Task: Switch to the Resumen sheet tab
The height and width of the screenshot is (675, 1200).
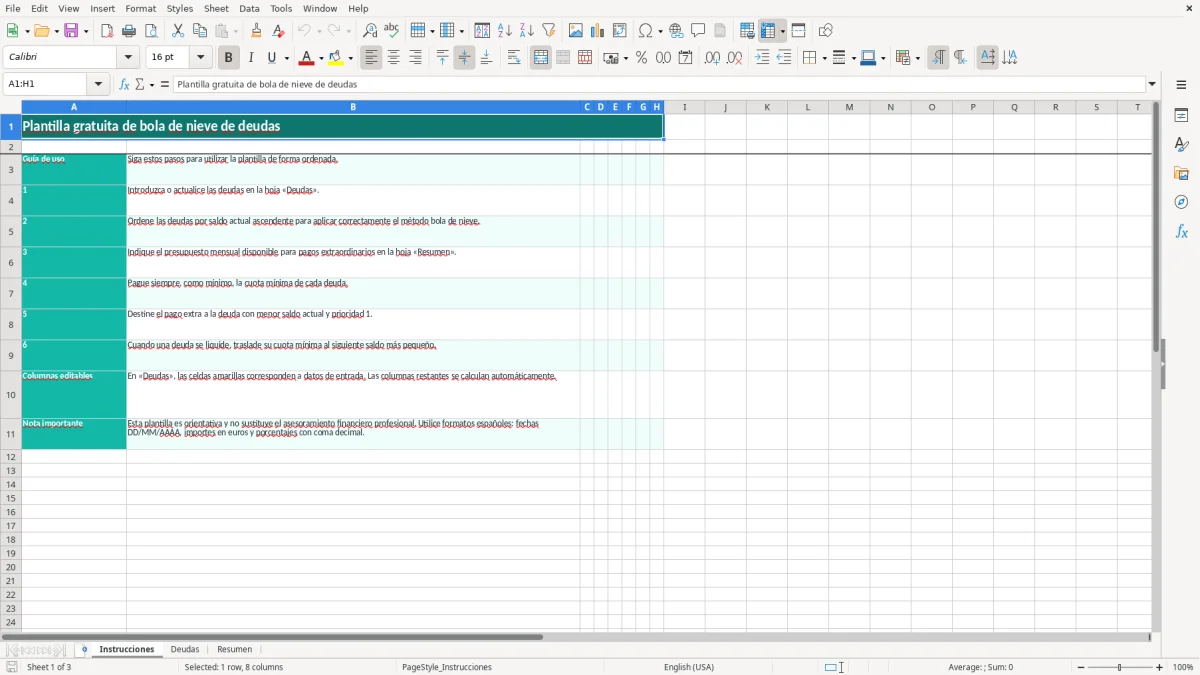Action: click(235, 649)
